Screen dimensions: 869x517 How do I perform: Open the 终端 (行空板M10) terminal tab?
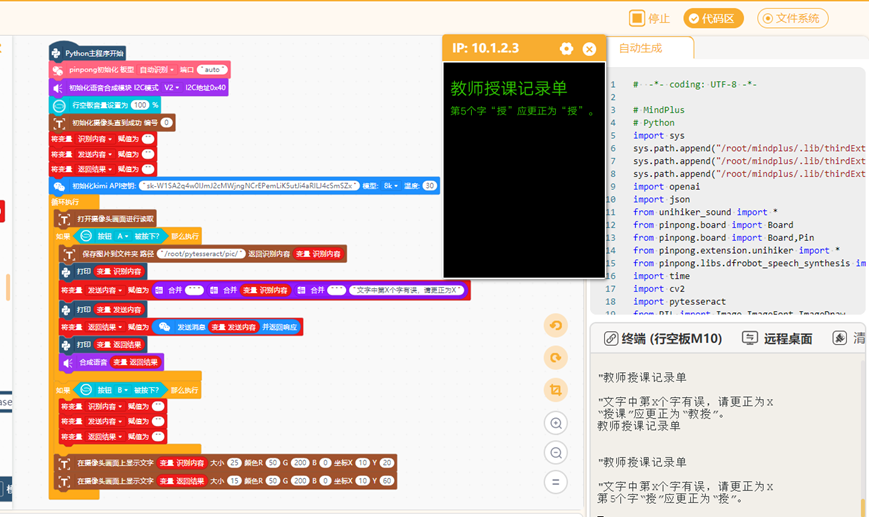[663, 338]
